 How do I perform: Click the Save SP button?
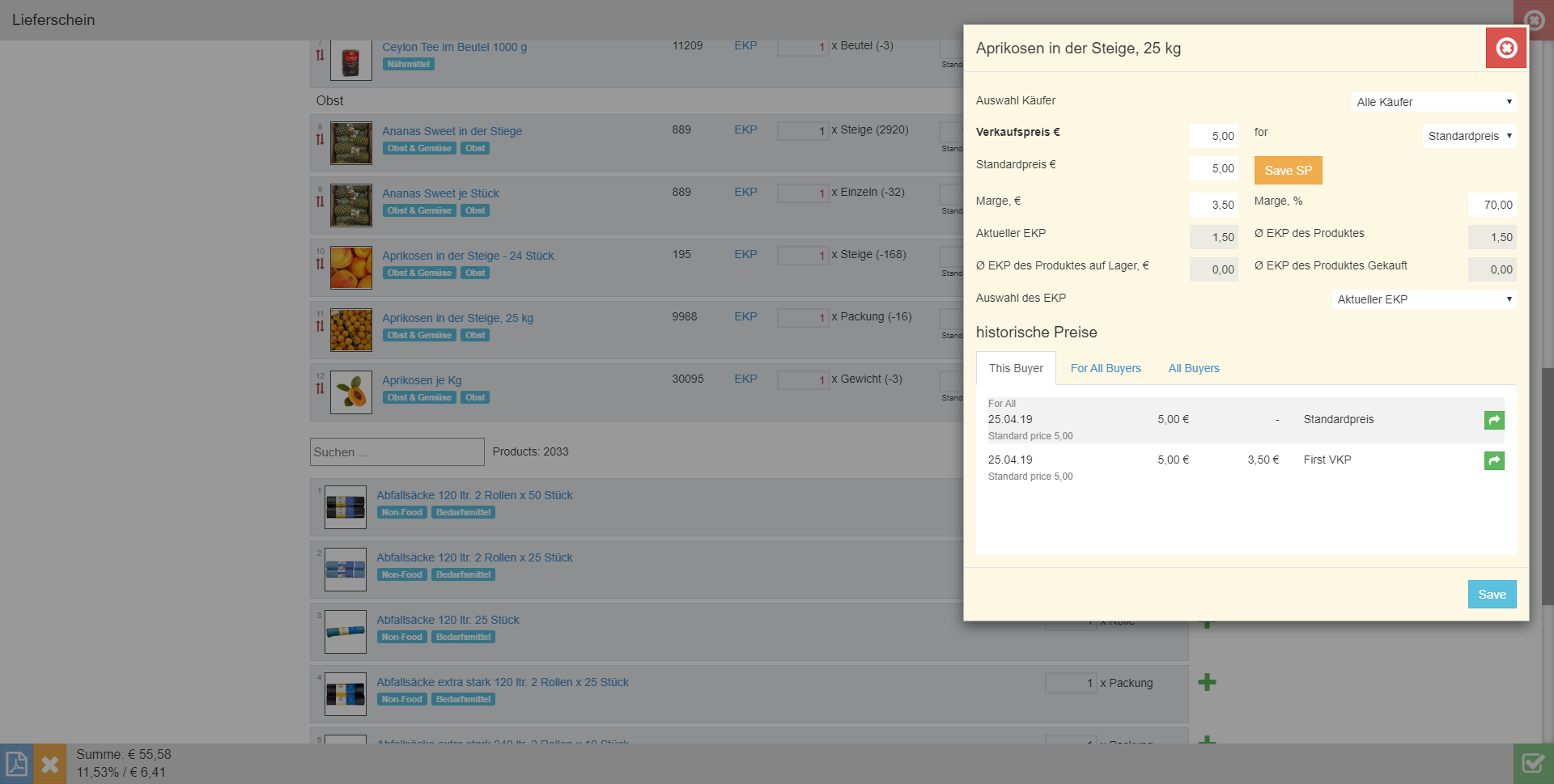(1288, 171)
